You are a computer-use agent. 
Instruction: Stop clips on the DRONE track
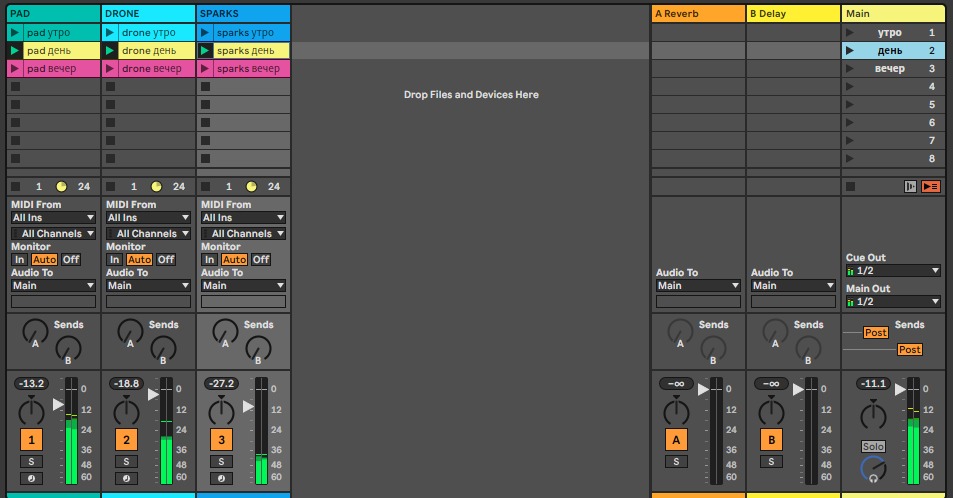pos(111,187)
